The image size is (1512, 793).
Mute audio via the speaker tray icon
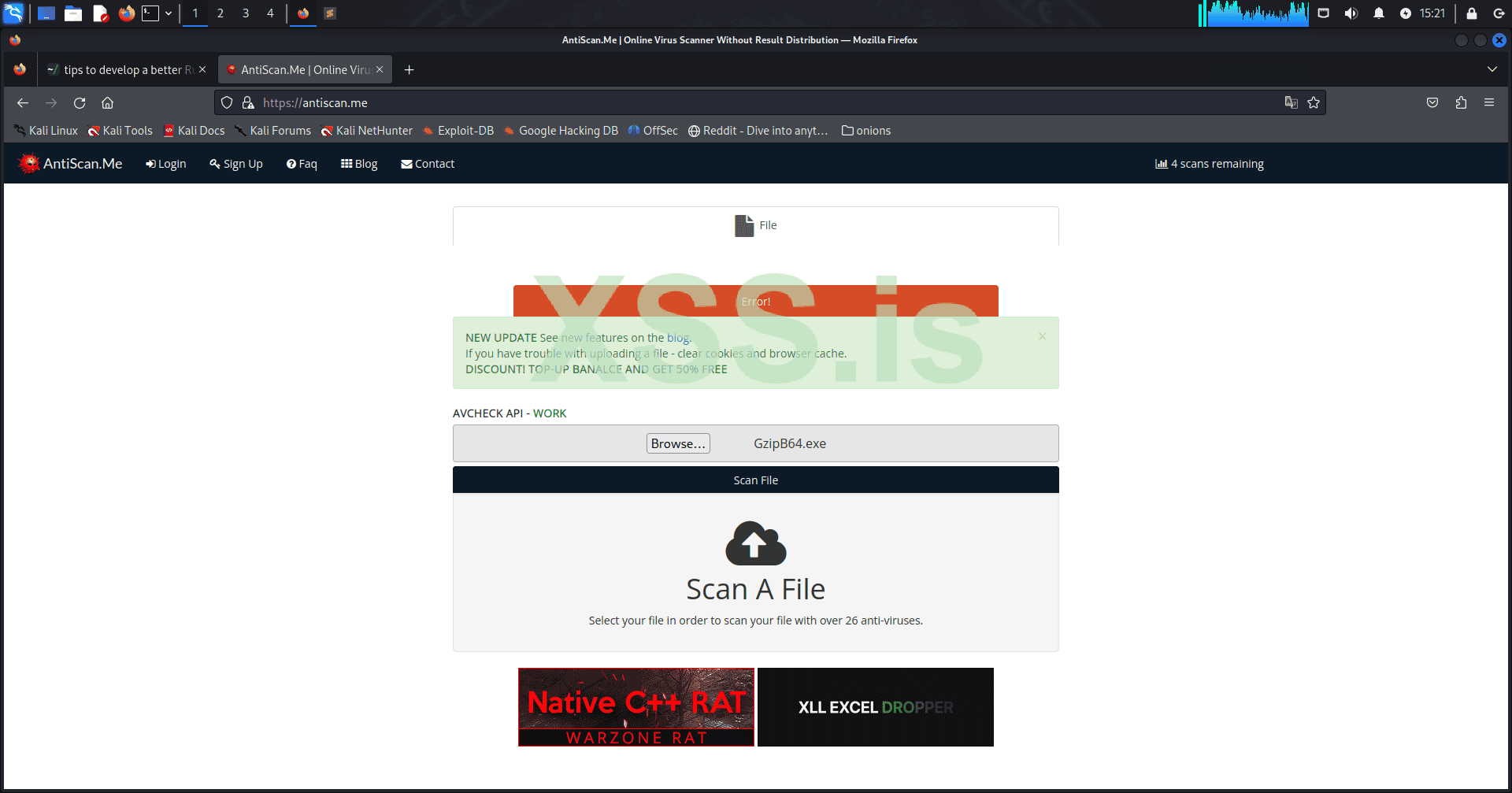click(1351, 13)
